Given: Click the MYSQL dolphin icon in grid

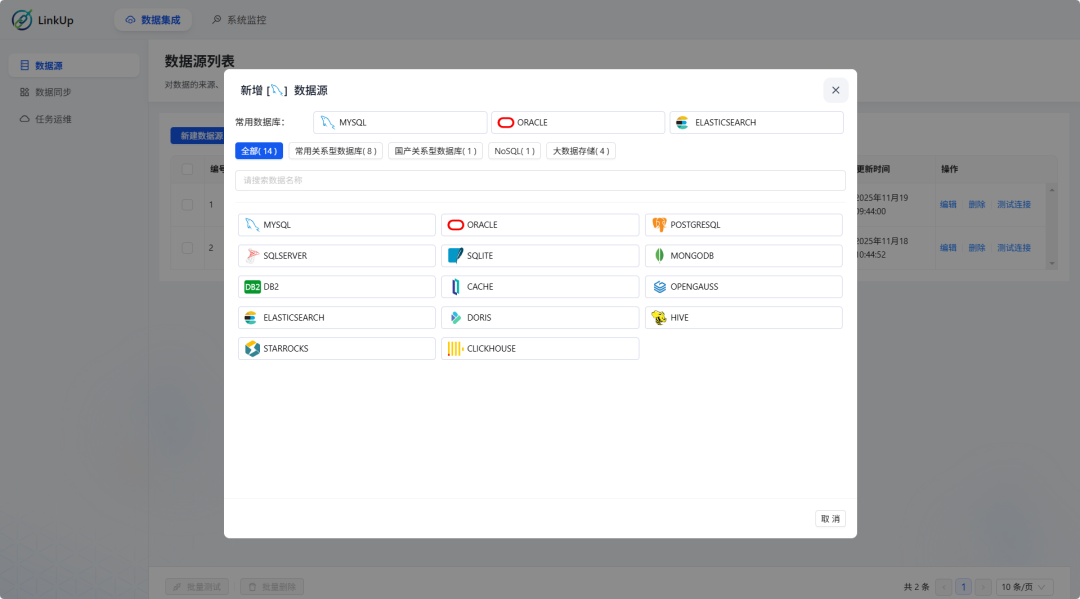Looking at the screenshot, I should click(x=252, y=225).
